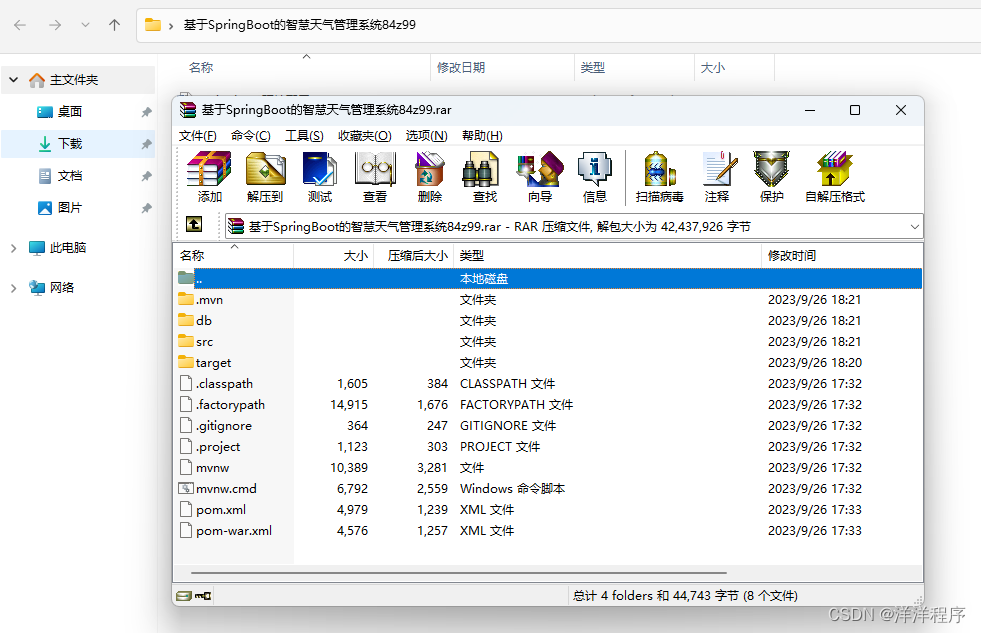Open the Favorites (收藏夹) menu
The width and height of the screenshot is (981, 633).
point(365,136)
